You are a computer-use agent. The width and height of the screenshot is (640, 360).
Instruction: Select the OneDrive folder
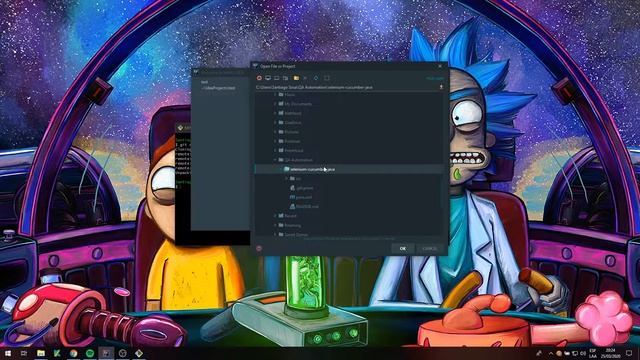(293, 122)
